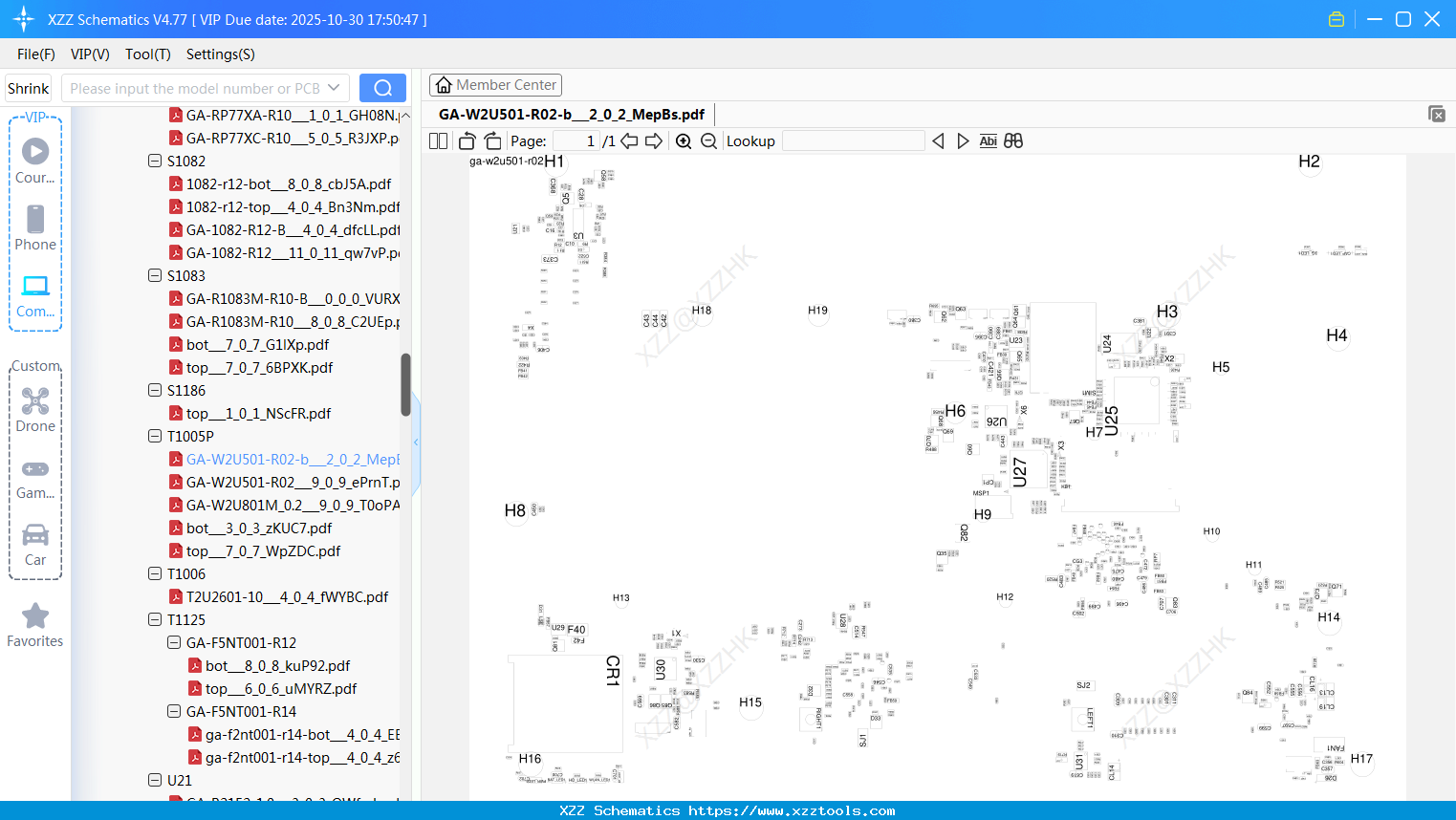Open the Drone category
Viewport: 1456px width, 820px height.
point(35,409)
